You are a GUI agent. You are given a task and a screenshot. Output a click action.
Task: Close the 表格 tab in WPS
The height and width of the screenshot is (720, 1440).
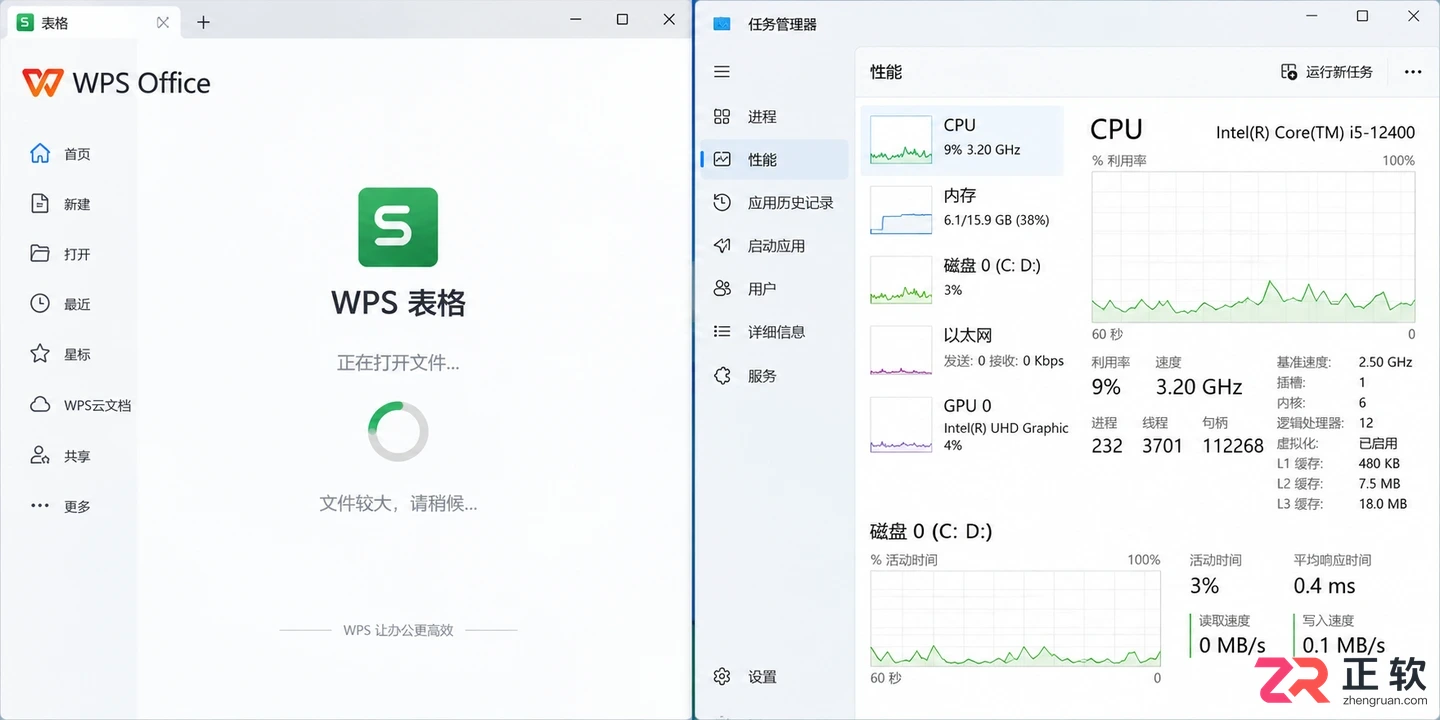pyautogui.click(x=163, y=22)
